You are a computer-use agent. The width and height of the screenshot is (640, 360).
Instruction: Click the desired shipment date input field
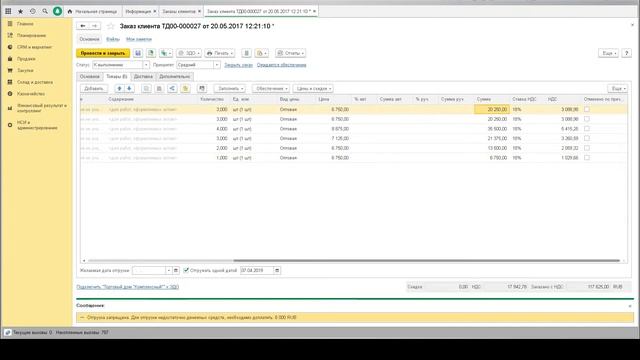point(149,270)
